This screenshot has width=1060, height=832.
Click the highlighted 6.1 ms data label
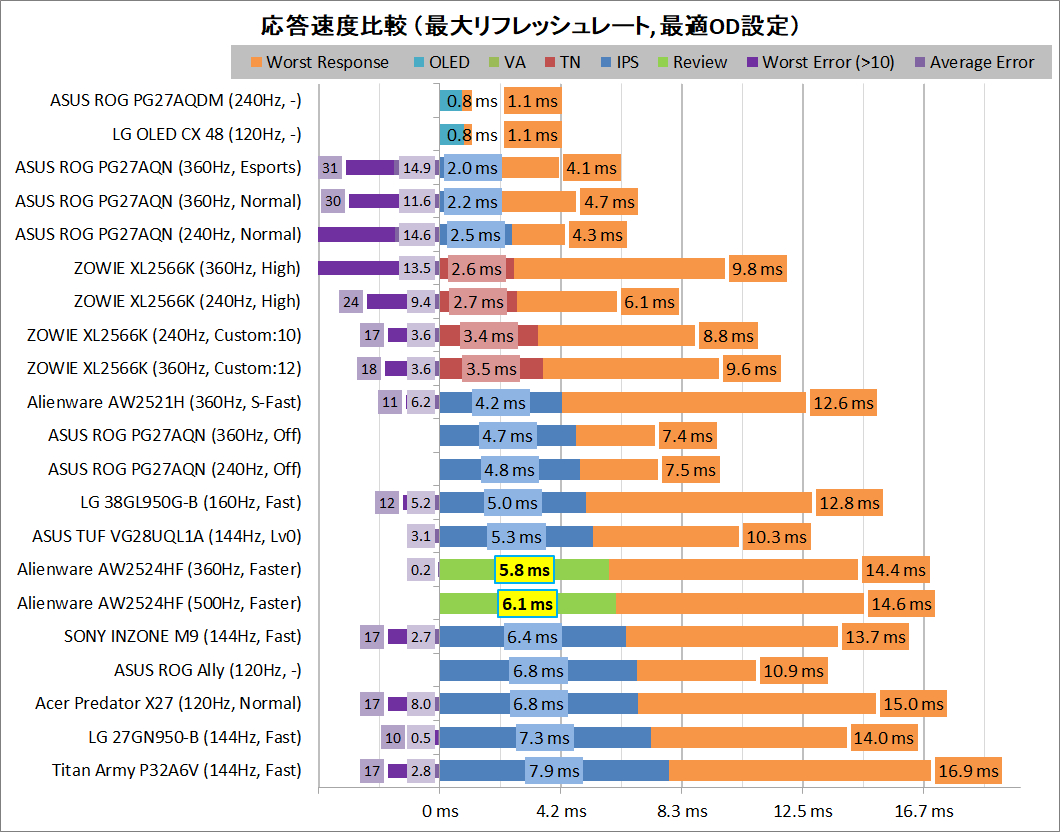click(527, 604)
